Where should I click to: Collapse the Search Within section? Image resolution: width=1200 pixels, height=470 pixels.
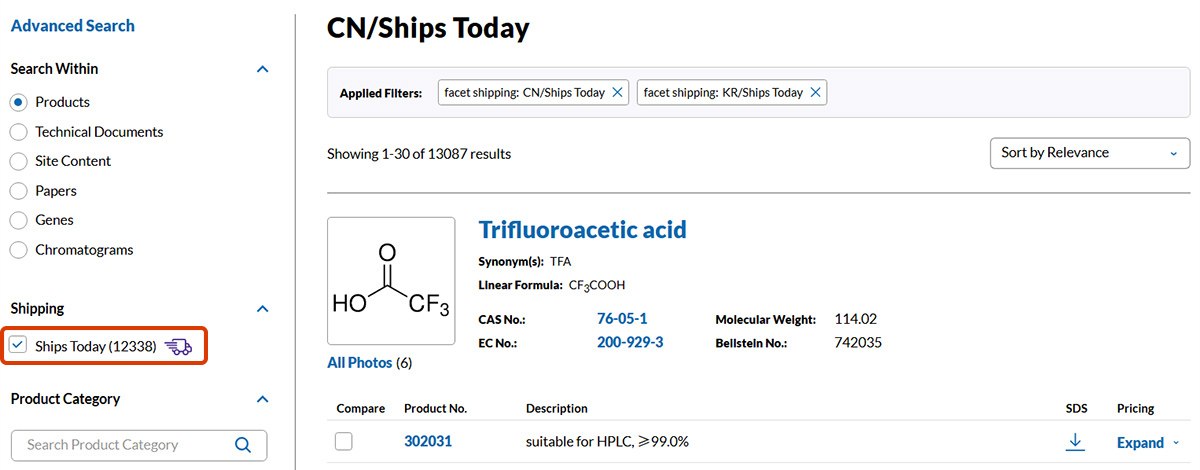pyautogui.click(x=263, y=69)
